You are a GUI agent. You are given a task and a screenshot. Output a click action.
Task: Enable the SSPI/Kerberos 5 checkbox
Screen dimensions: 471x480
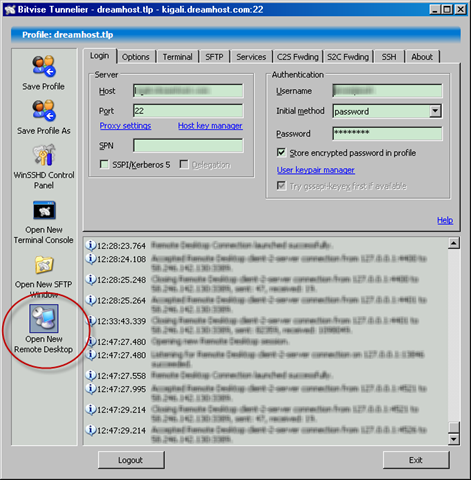click(104, 164)
